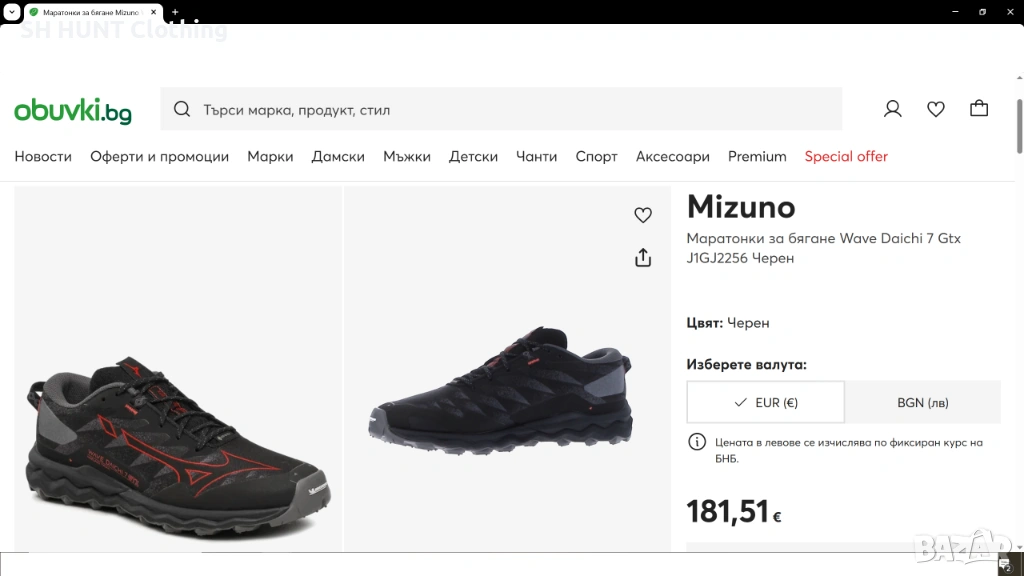The height and width of the screenshot is (576, 1024).
Task: Click the share product icon
Action: pyautogui.click(x=643, y=258)
